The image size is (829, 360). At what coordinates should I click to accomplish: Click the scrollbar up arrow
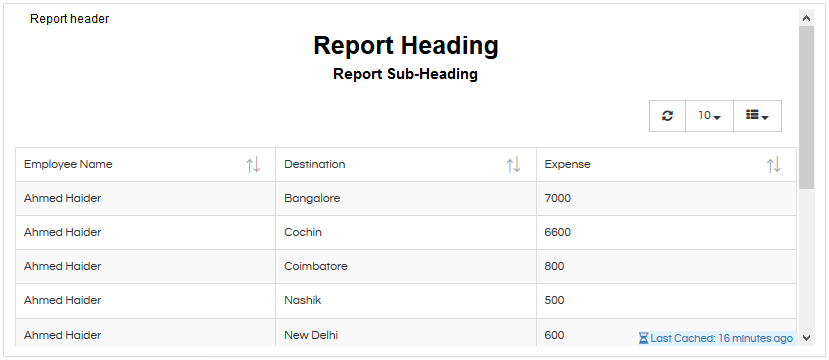coord(806,18)
